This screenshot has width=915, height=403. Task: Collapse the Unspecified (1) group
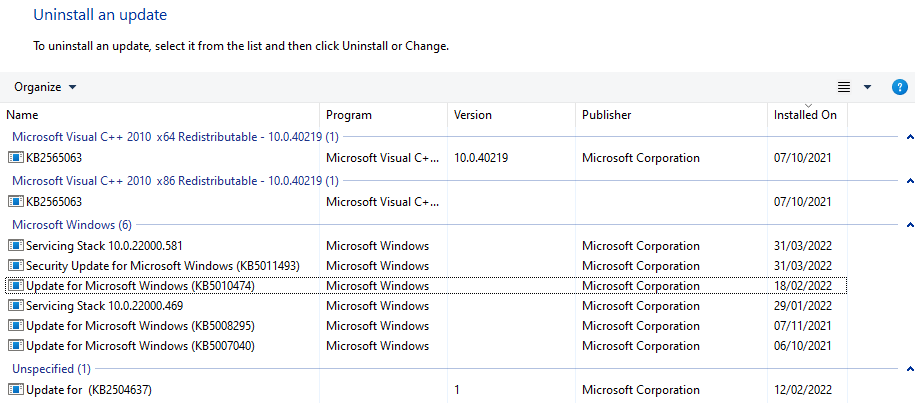[910, 369]
